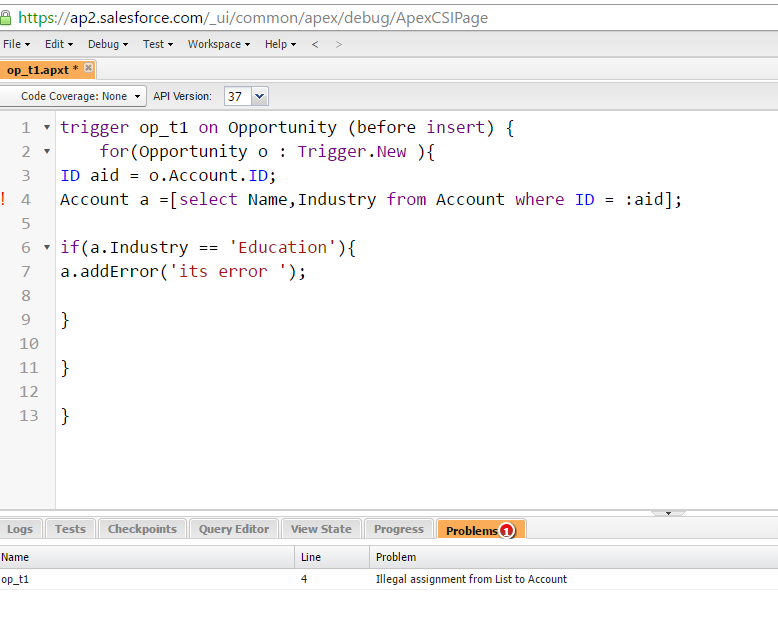Open the API Version dropdown
Viewport: 778px width, 629px height.
click(x=259, y=96)
